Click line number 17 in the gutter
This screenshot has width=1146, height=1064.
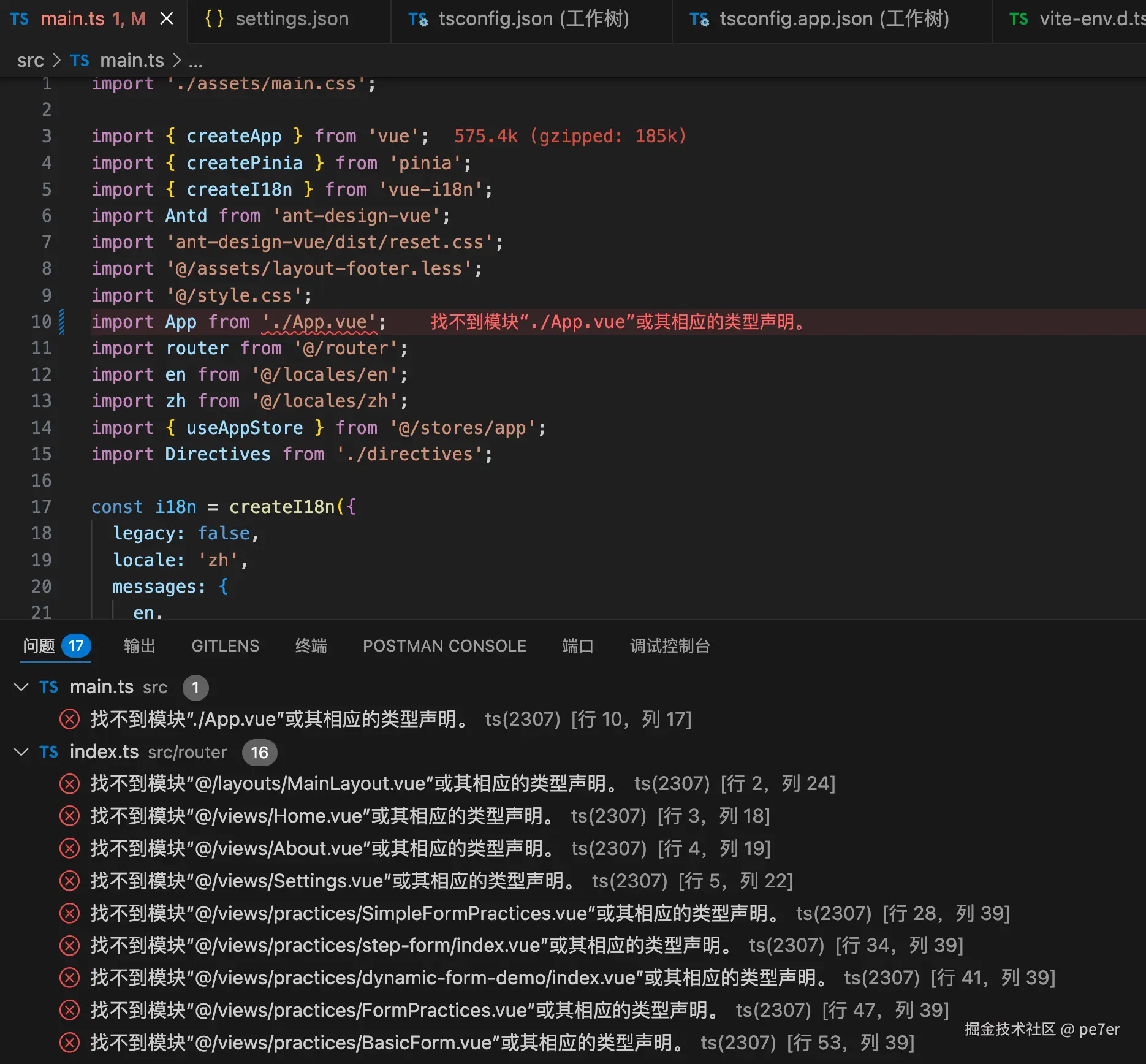(x=41, y=507)
